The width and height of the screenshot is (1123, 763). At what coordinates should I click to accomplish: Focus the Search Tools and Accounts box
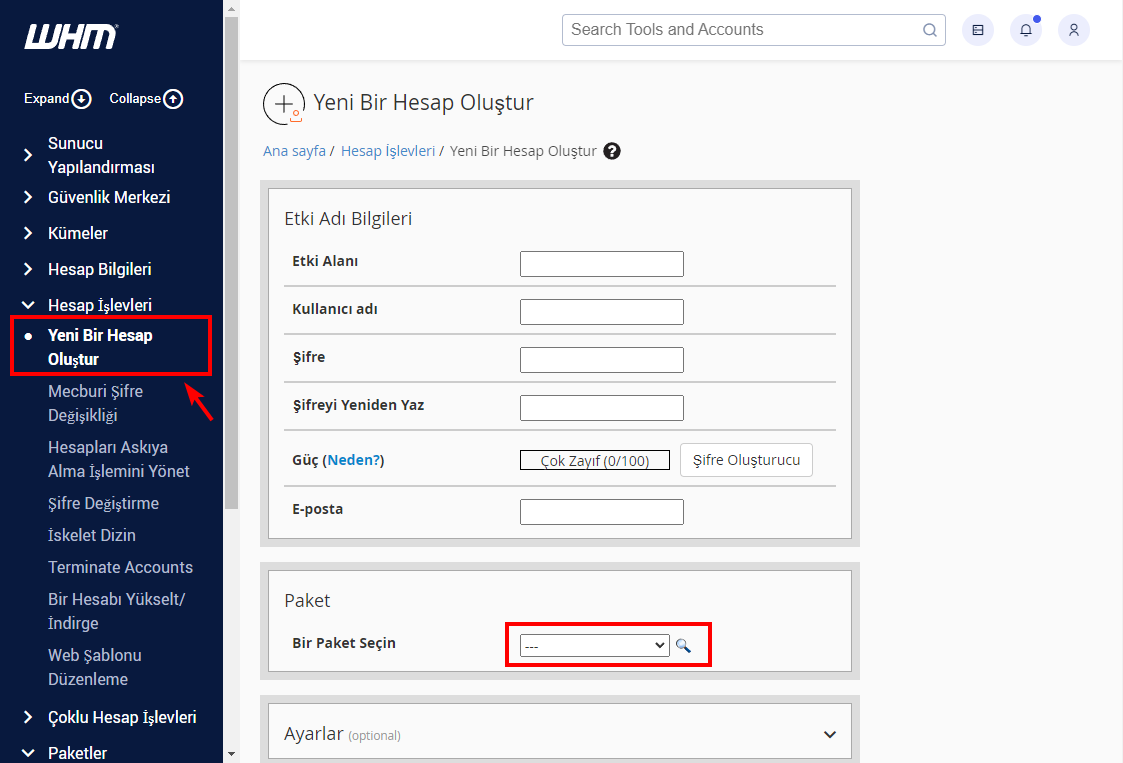740,30
